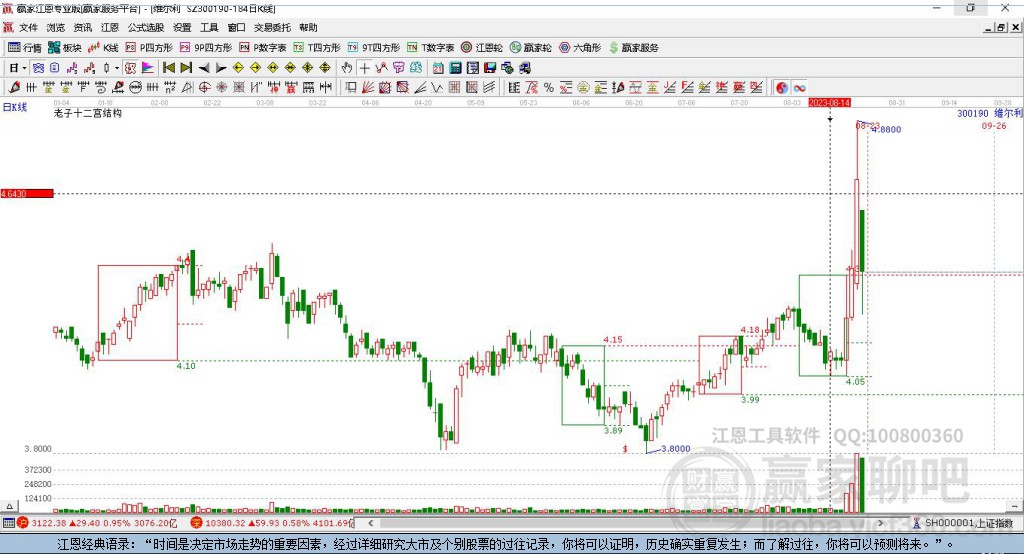Click the 日K线 chart period label
This screenshot has height=554, width=1024.
point(15,107)
